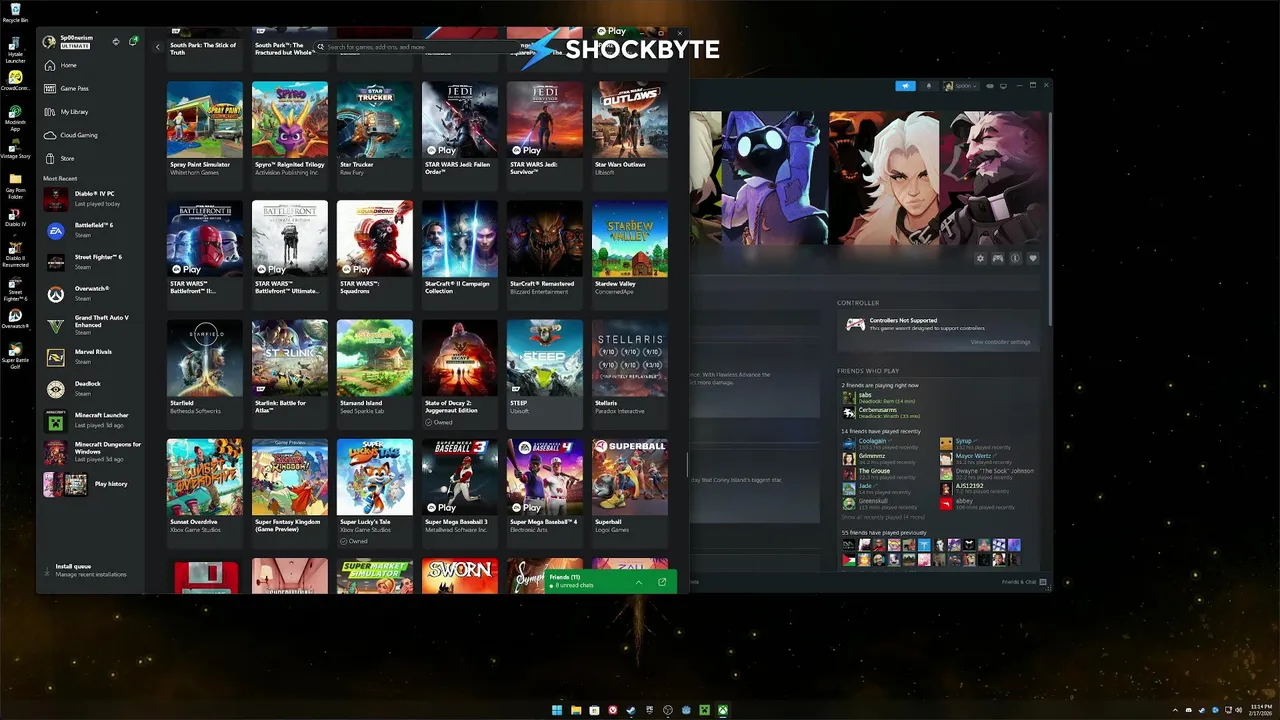Open Minecraft Dungeons for Windows entry
Image resolution: width=1280 pixels, height=720 pixels.
pos(91,452)
